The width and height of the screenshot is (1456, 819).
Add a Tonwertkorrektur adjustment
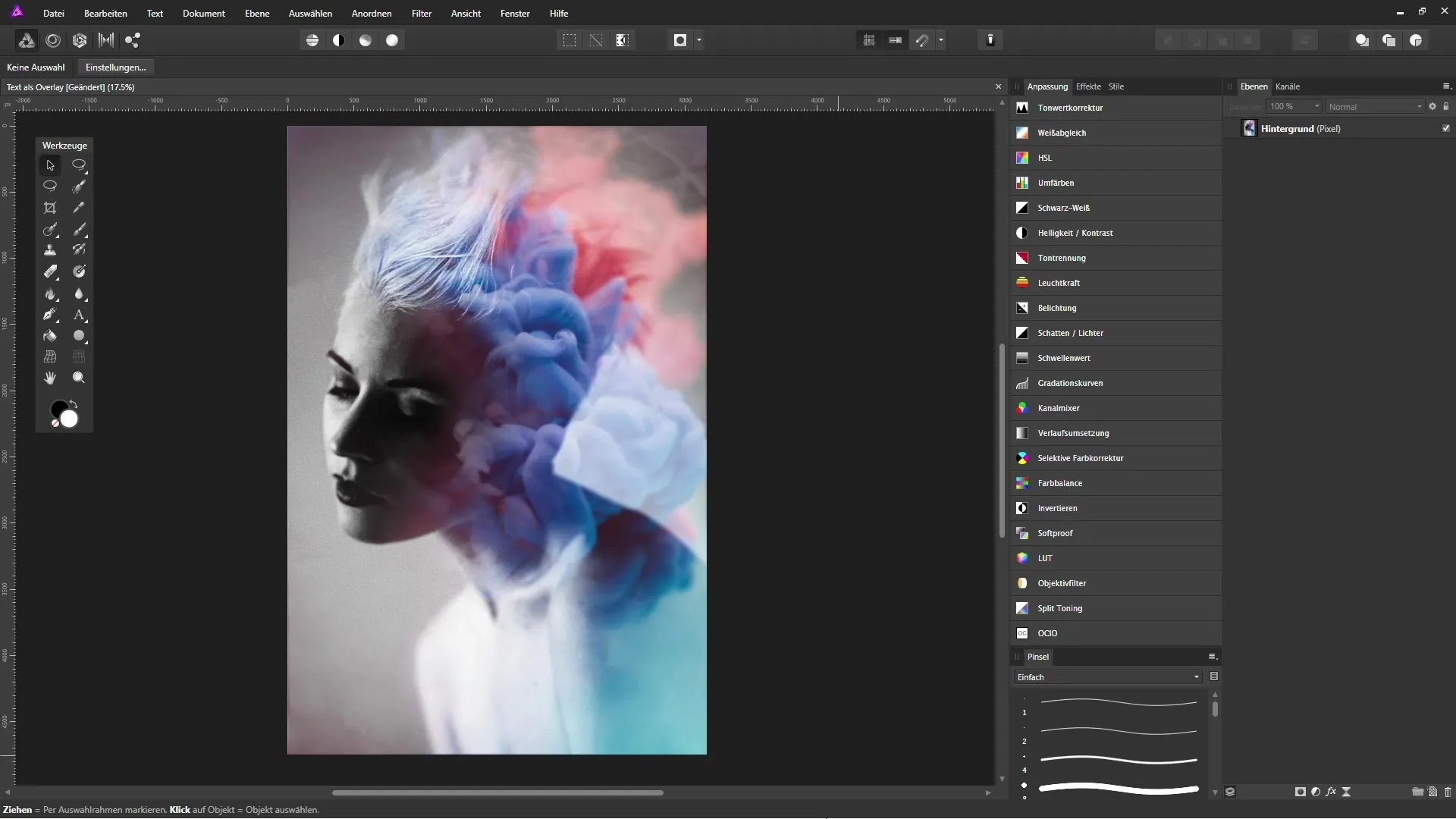click(1116, 108)
